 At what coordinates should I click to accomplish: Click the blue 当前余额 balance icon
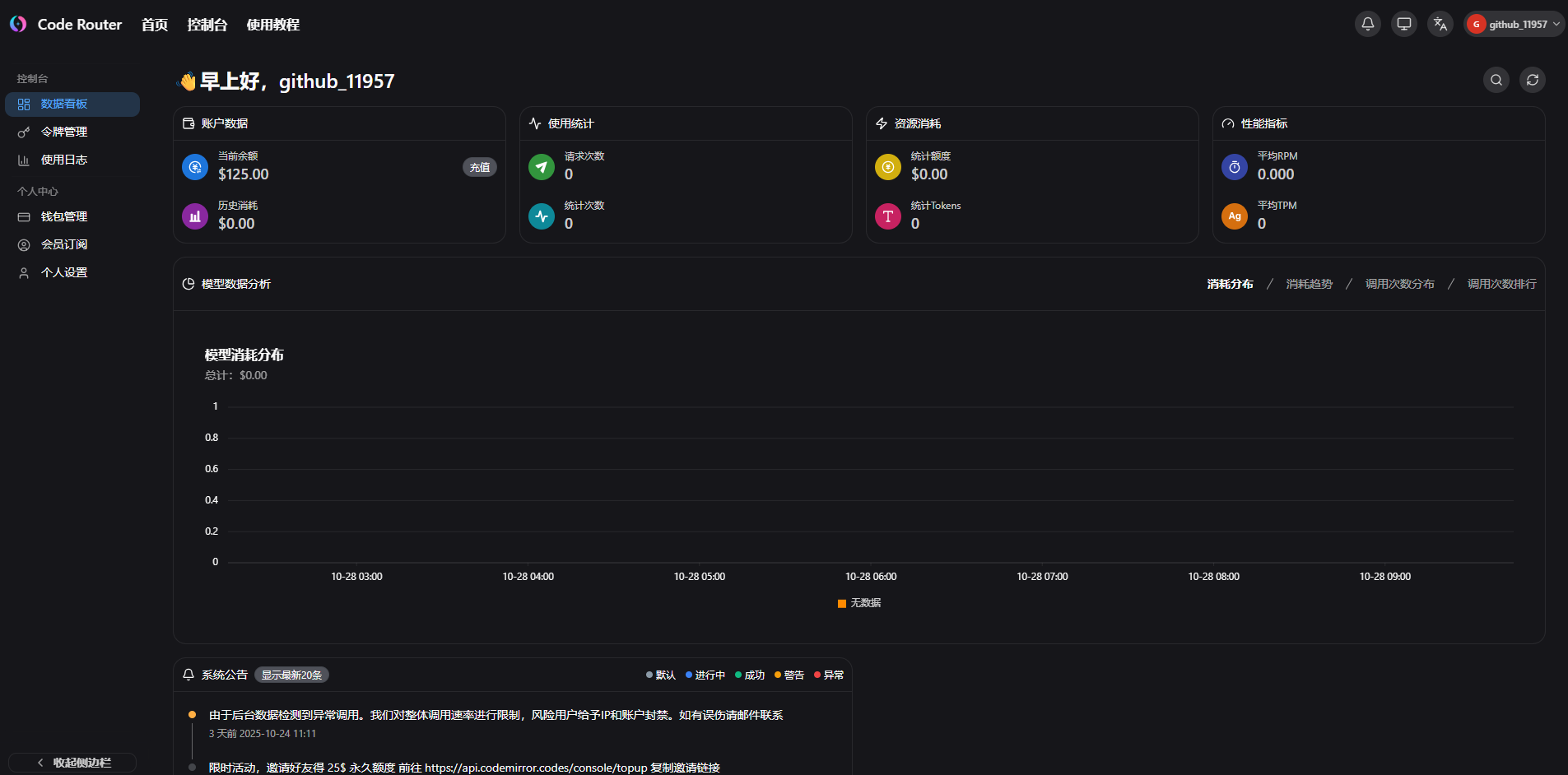[195, 167]
